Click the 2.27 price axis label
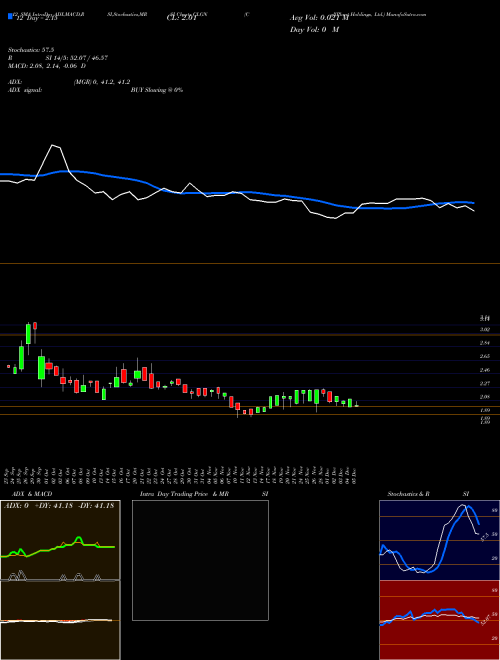The width and height of the screenshot is (500, 660). pyautogui.click(x=485, y=383)
